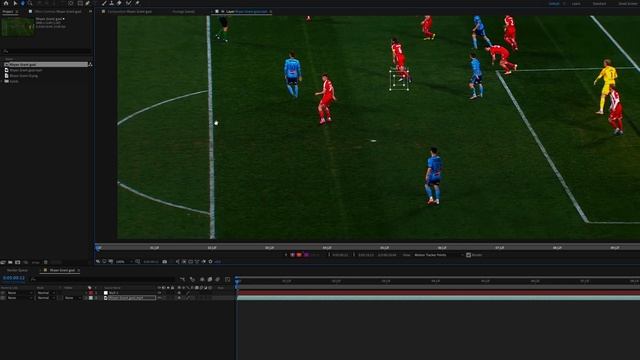The image size is (640, 360).
Task: Select the Roto Brush tool
Action: pos(129,3)
